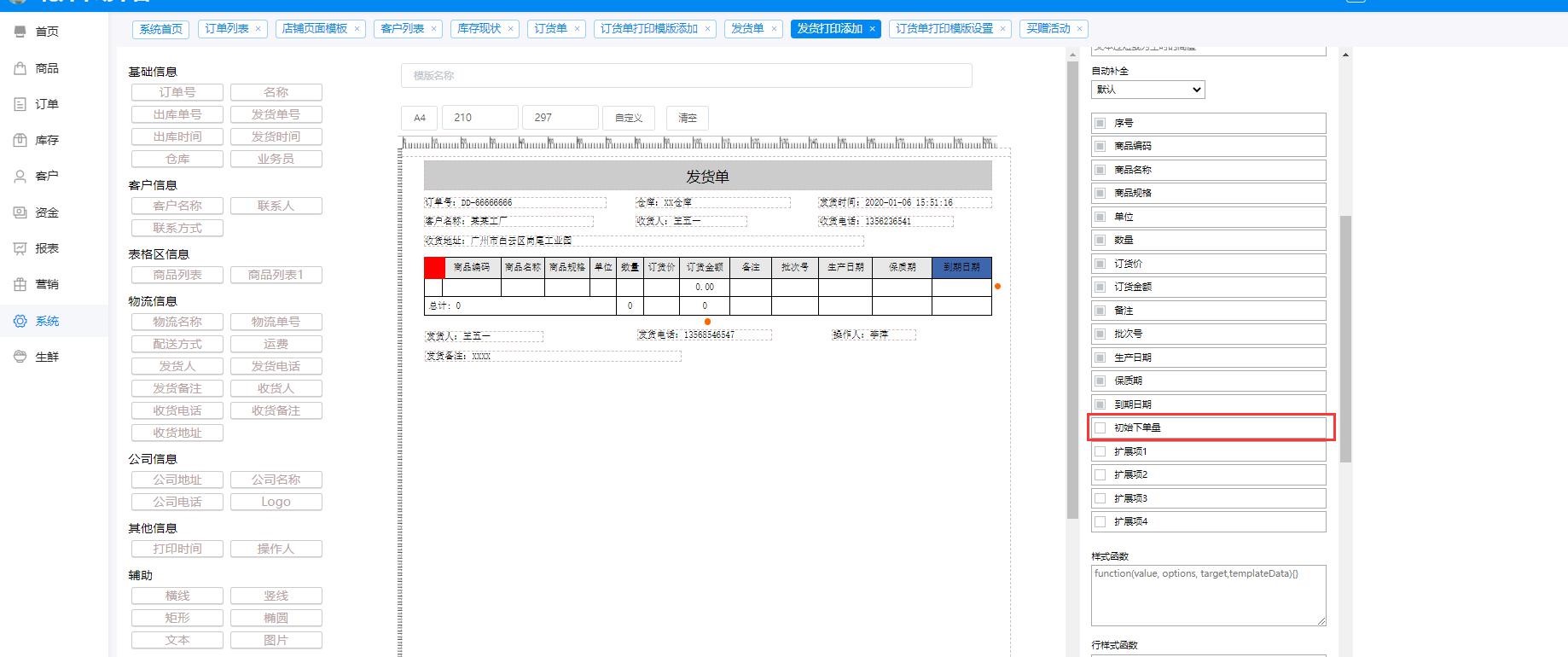Select the 客户 person icon

[x=20, y=176]
